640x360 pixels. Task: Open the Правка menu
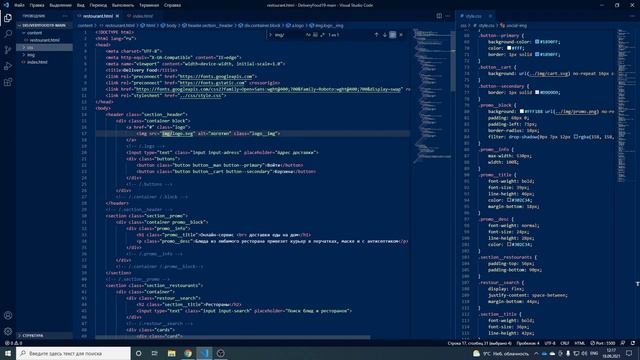tap(37, 5)
